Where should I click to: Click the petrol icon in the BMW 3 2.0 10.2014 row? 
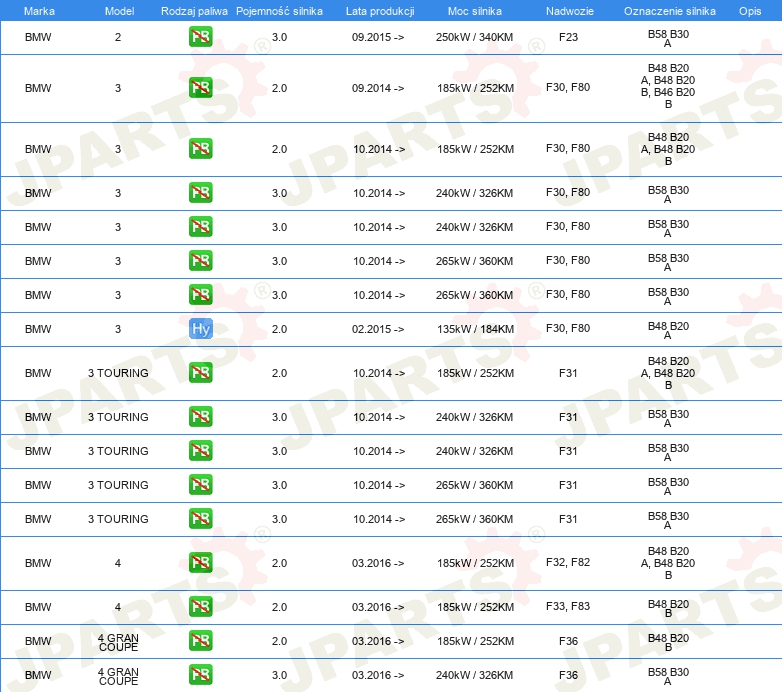(x=200, y=149)
